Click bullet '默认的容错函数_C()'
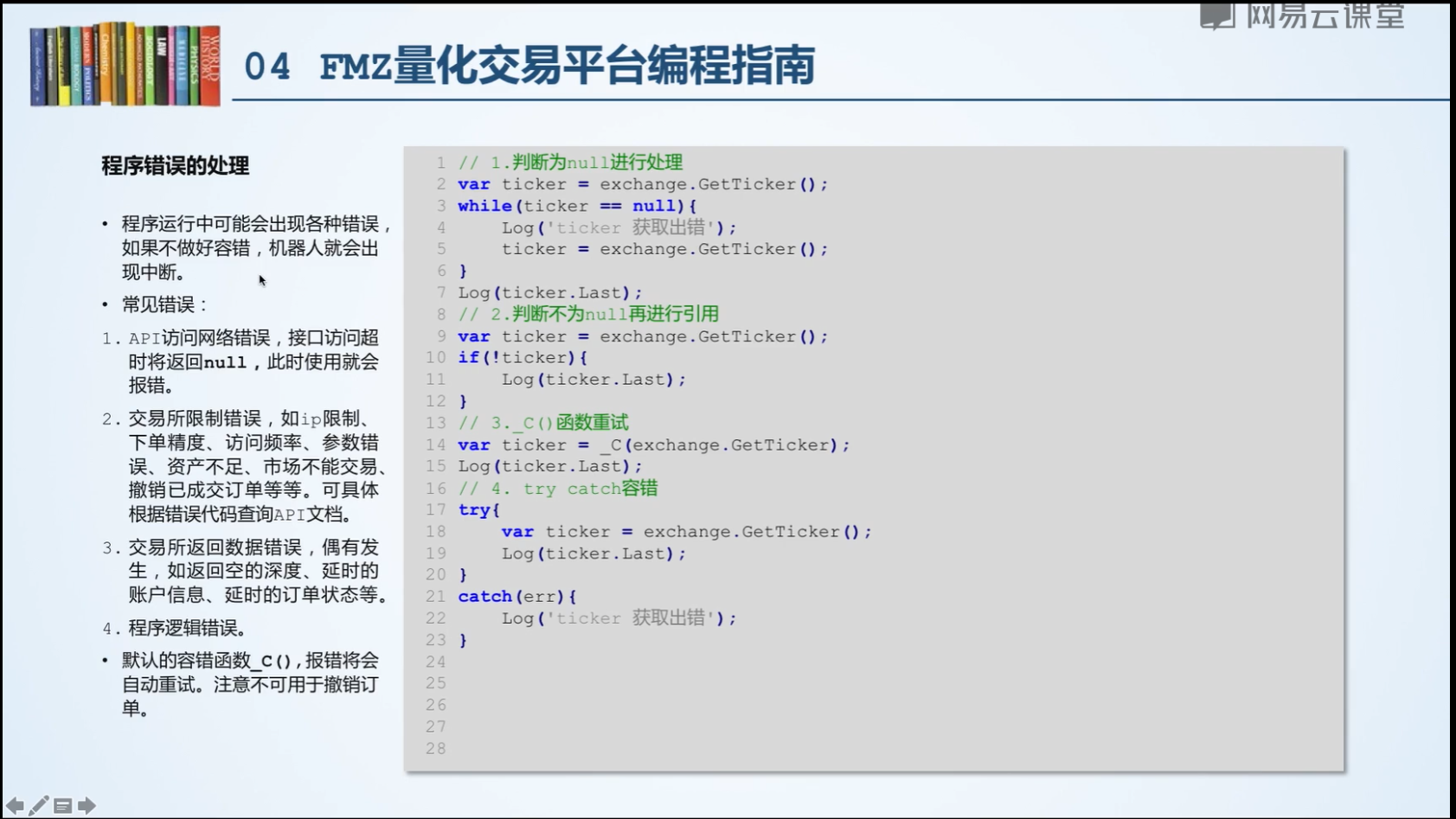Screen dimensions: 1456x819 [x=208, y=661]
